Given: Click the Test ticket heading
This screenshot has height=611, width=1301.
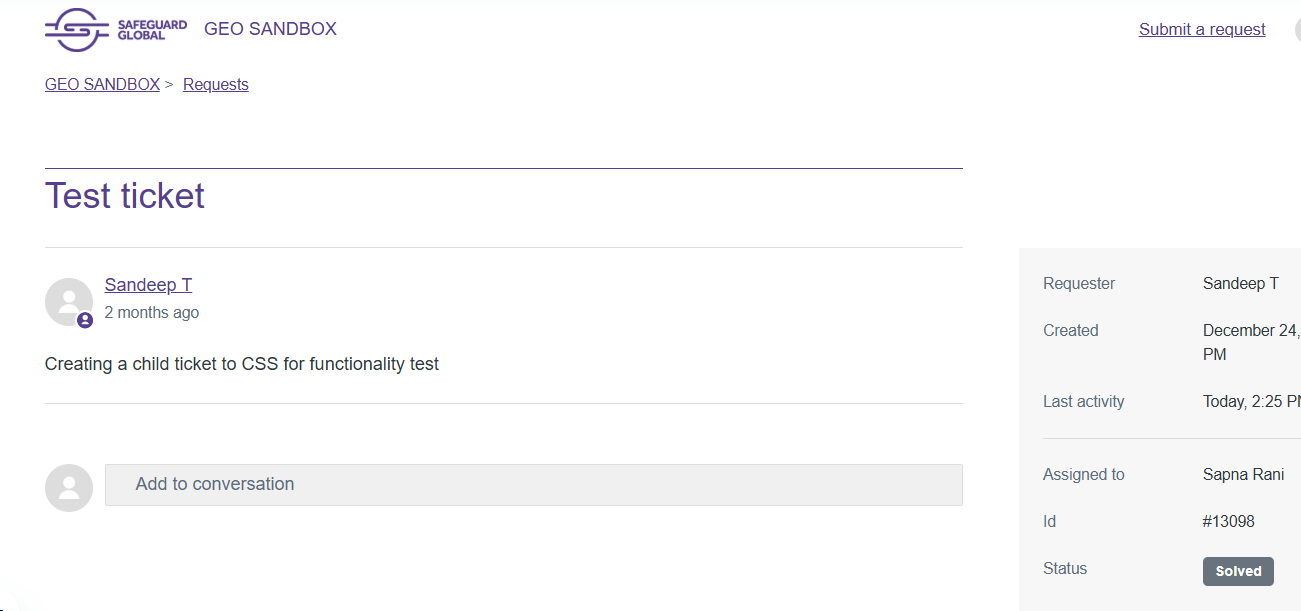Looking at the screenshot, I should [x=125, y=196].
